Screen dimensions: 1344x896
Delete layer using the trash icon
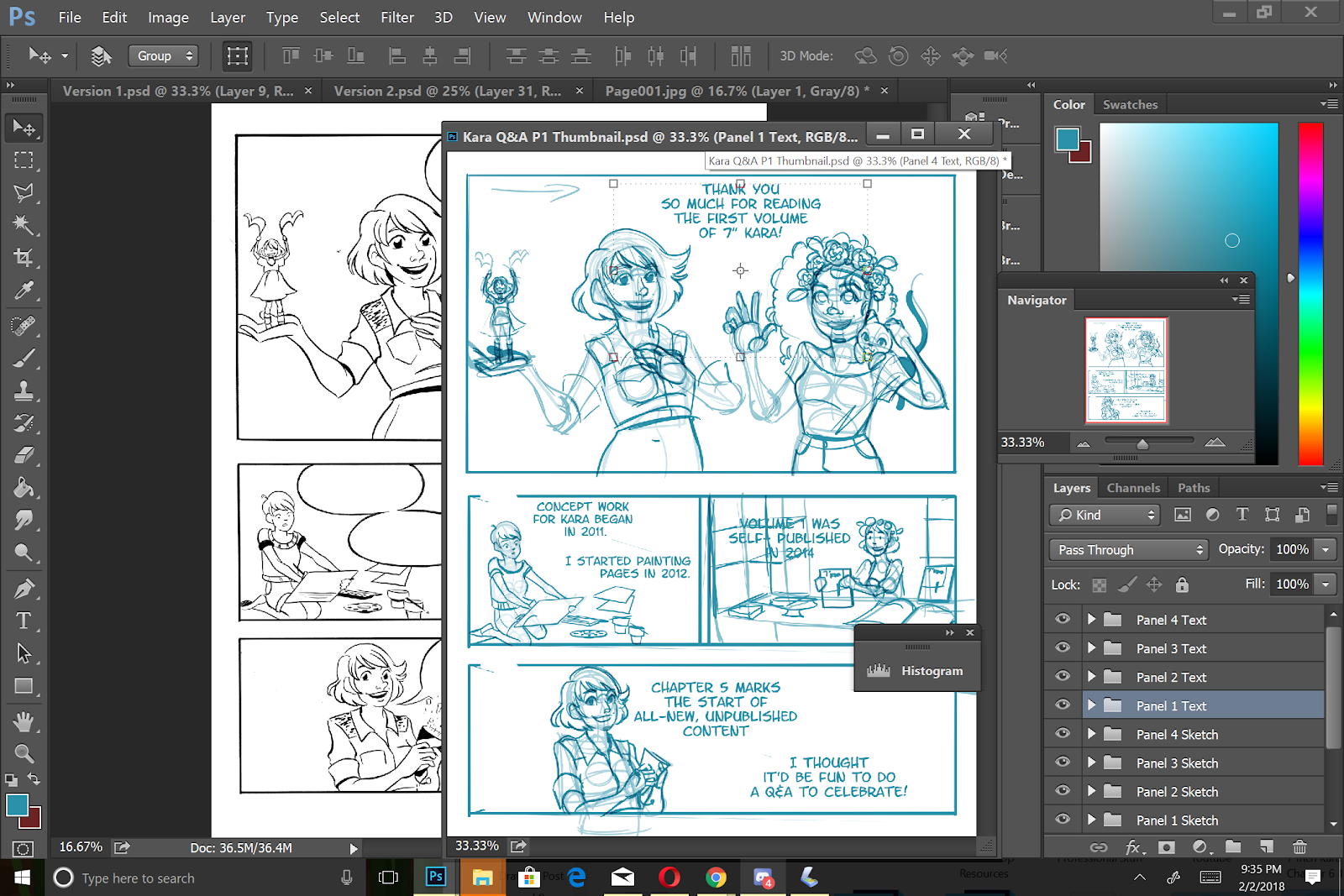pyautogui.click(x=1299, y=846)
